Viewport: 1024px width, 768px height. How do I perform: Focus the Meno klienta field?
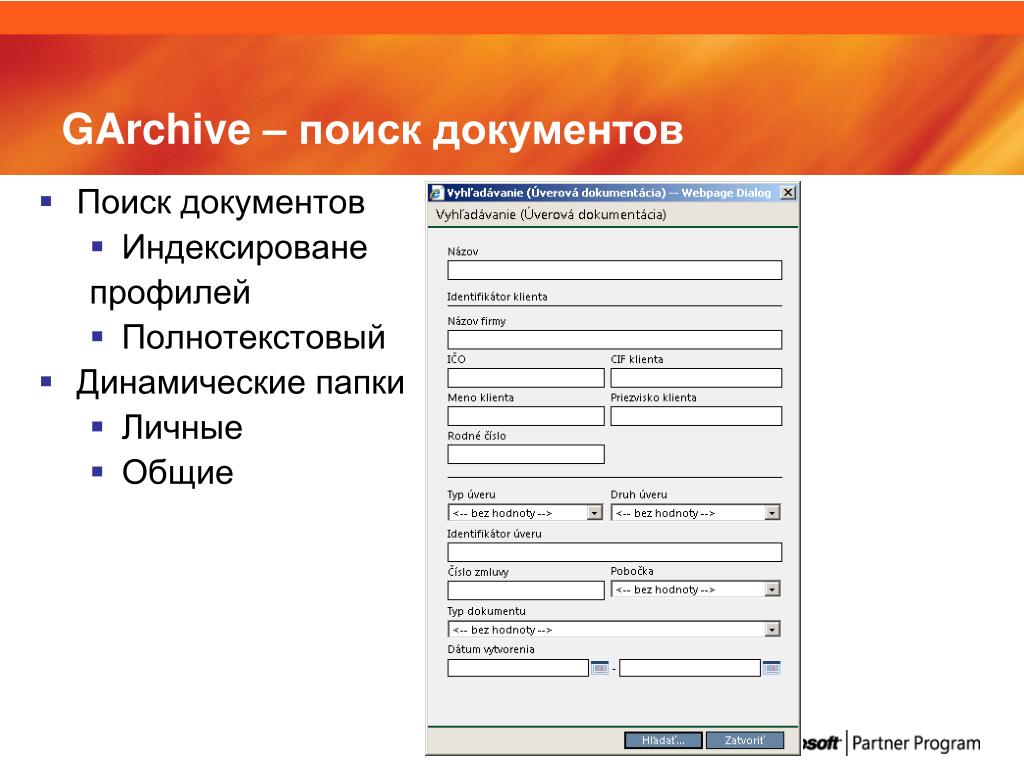[526, 416]
